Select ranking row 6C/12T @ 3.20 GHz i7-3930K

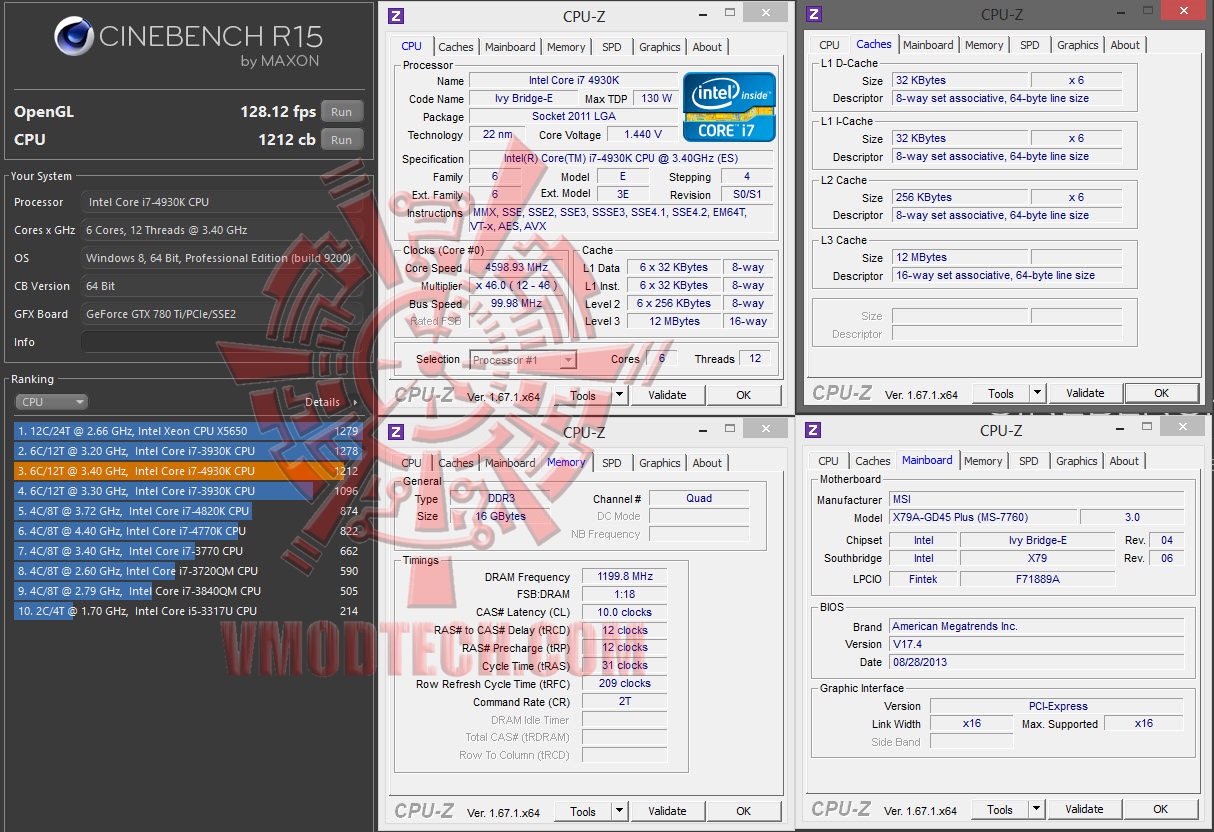point(187,451)
